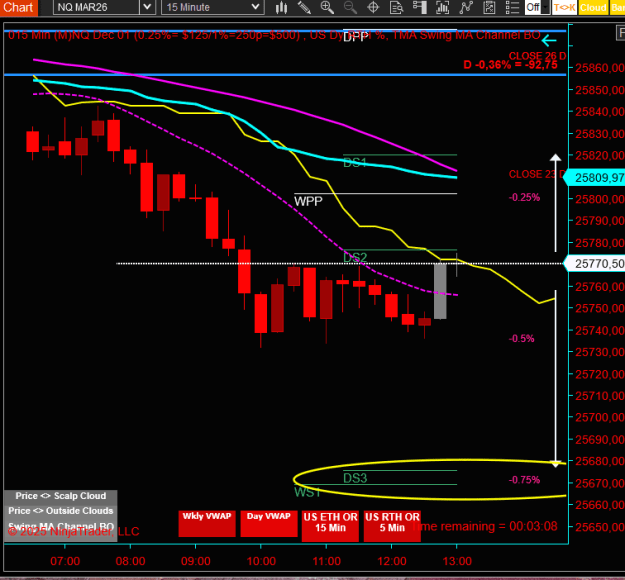Viewport: 625px width, 580px height.
Task: Click the 13:00 time axis label
Action: point(457,561)
